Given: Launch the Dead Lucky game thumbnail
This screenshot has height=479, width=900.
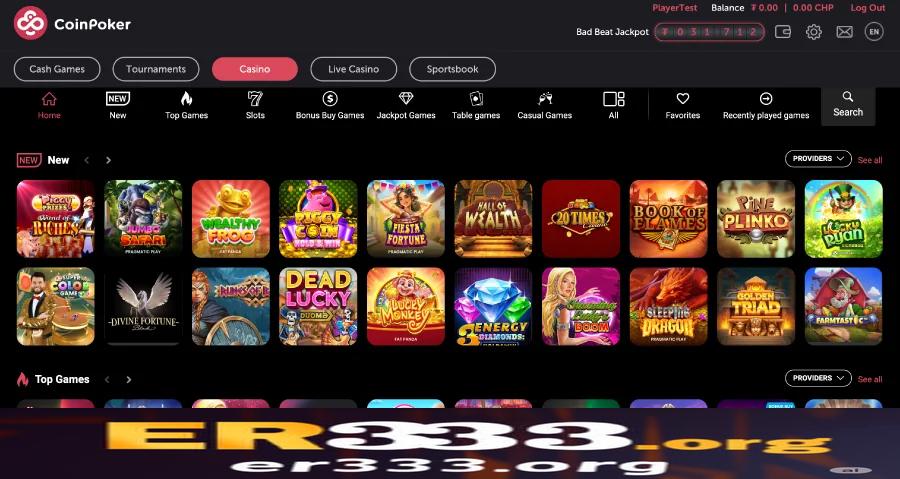Looking at the screenshot, I should (318, 306).
